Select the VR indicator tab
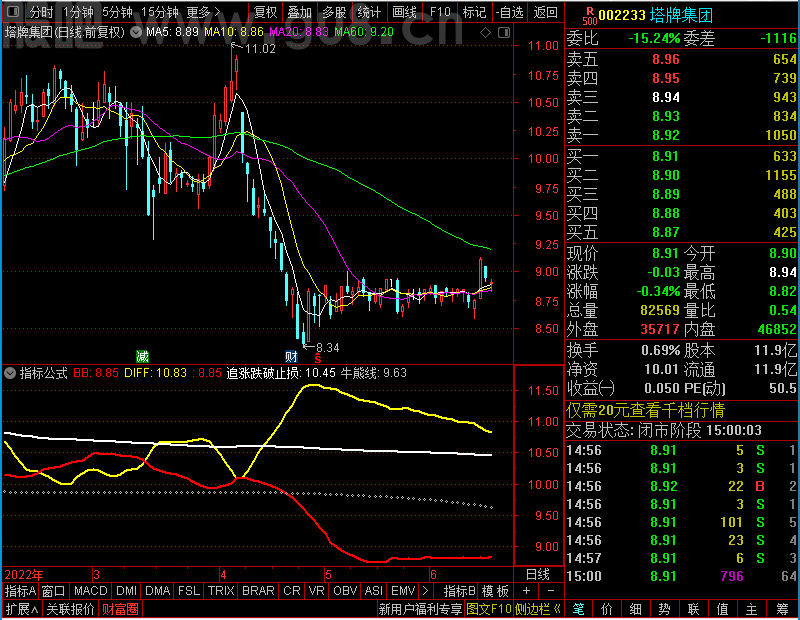The height and width of the screenshot is (620, 800). click(317, 591)
